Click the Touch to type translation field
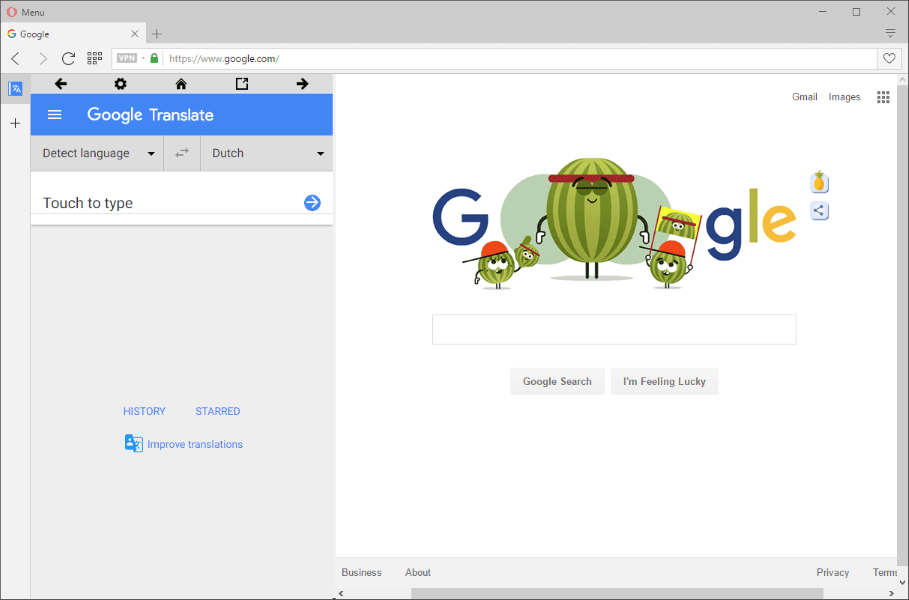Screen dimensions: 909x600 click(172, 202)
